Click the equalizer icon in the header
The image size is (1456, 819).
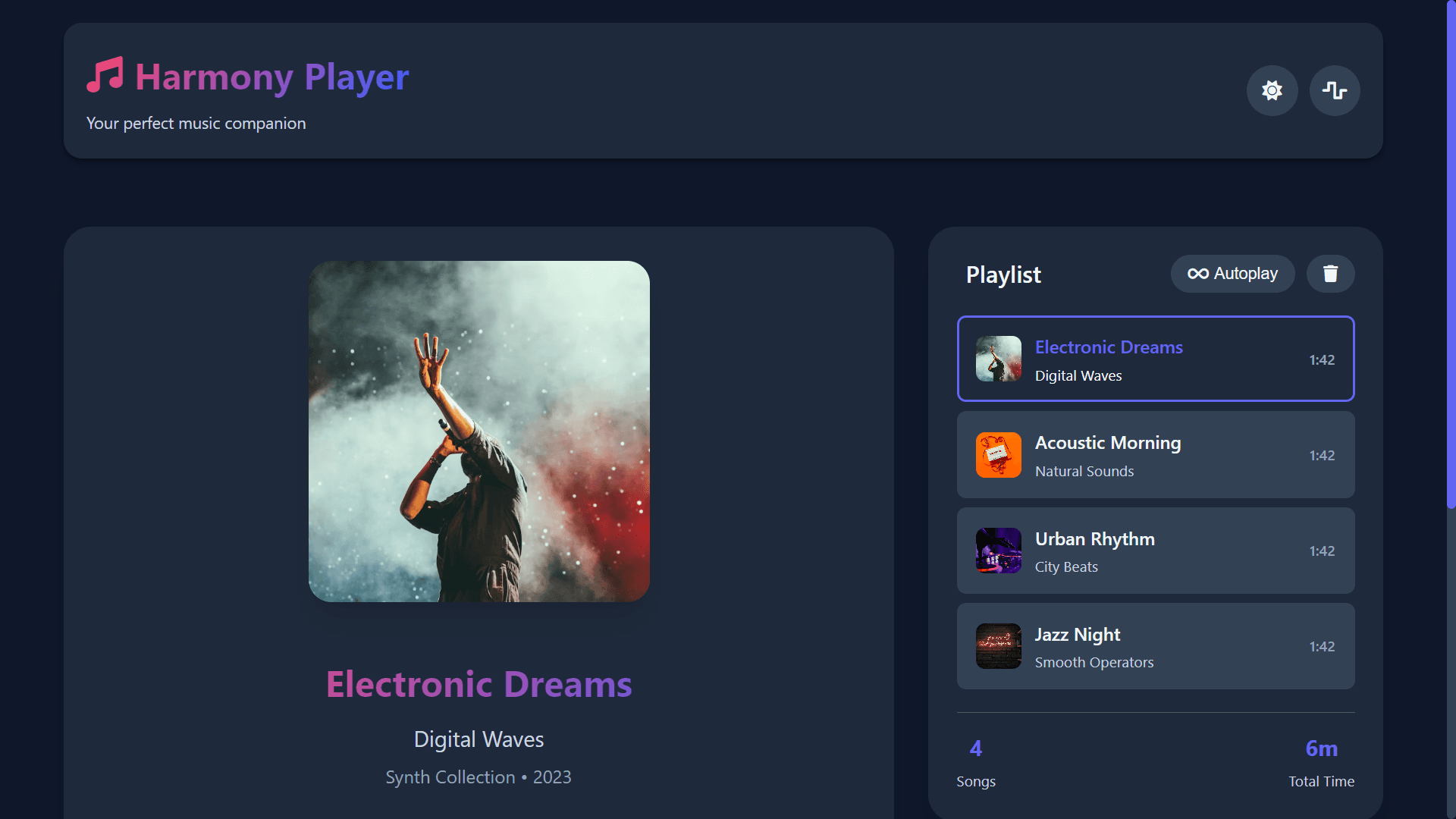coord(1334,90)
